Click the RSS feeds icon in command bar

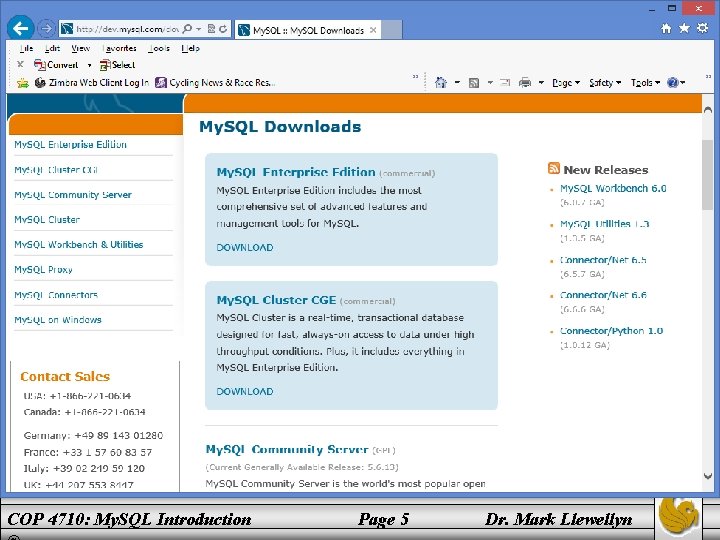(474, 83)
